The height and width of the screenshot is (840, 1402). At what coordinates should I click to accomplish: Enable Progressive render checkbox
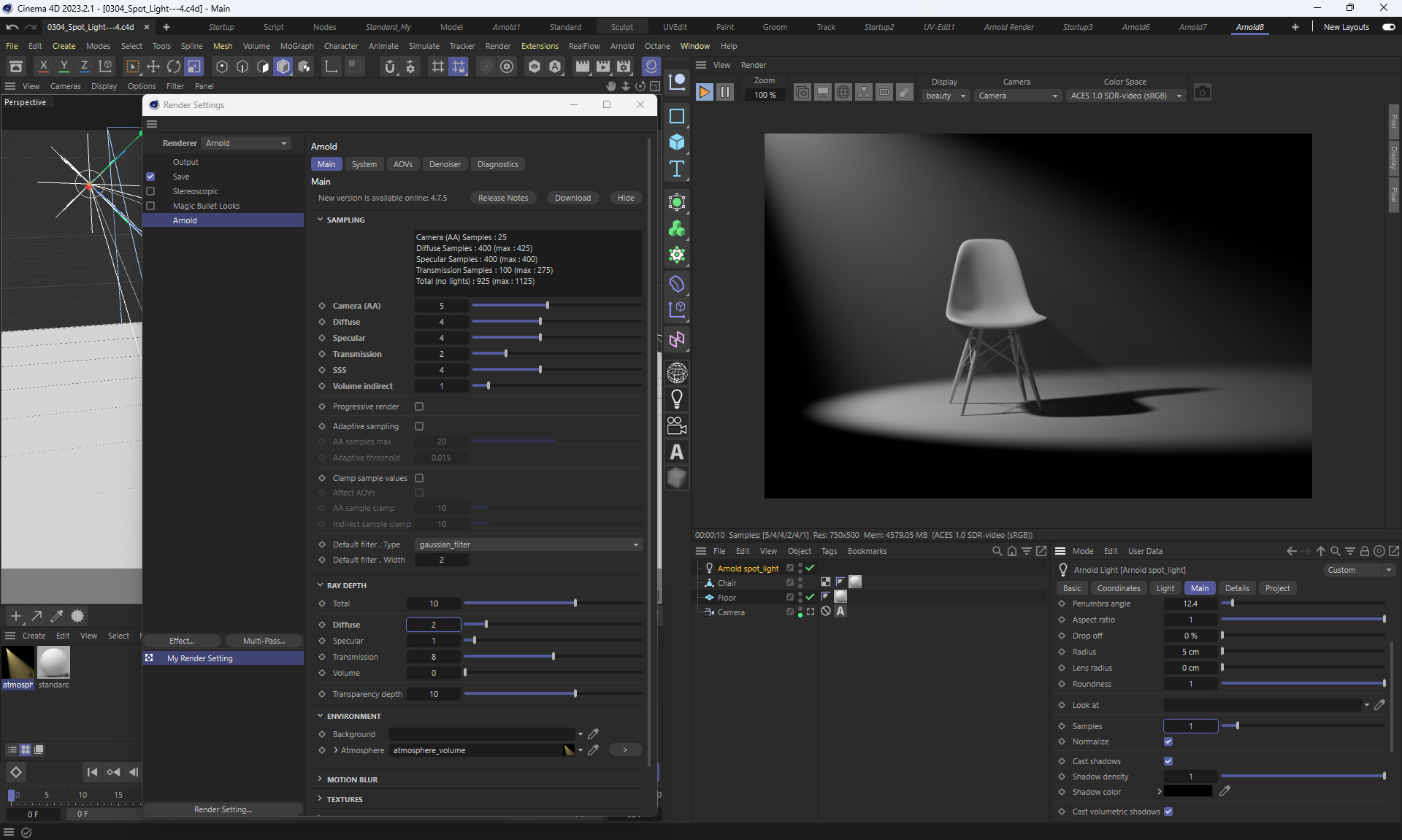pyautogui.click(x=419, y=406)
